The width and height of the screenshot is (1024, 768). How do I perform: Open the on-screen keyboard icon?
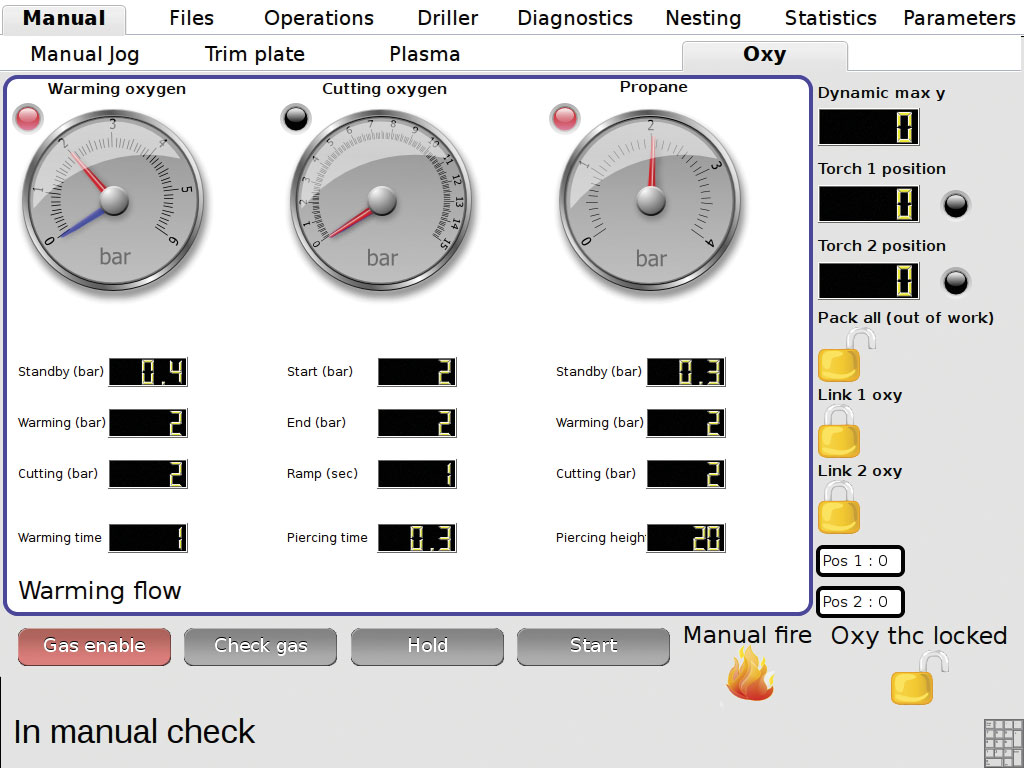(x=1002, y=742)
